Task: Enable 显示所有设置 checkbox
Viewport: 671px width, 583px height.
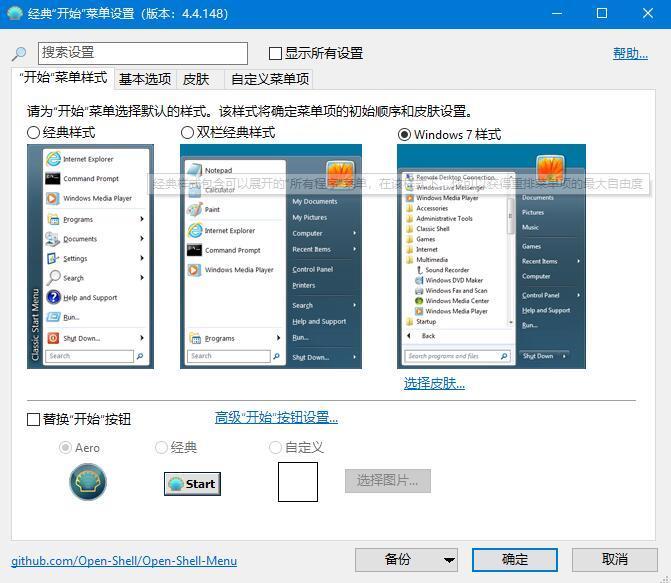Action: pos(276,54)
